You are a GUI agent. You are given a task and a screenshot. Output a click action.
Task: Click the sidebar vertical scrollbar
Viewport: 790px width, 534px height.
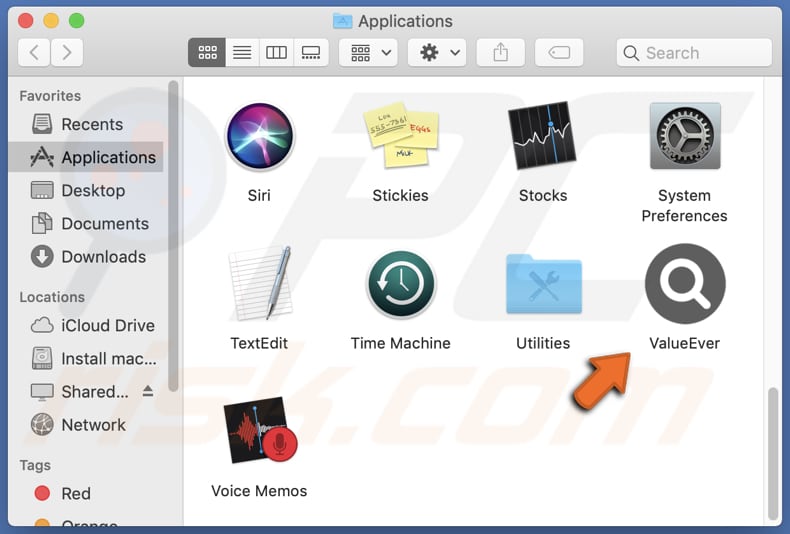(173, 236)
